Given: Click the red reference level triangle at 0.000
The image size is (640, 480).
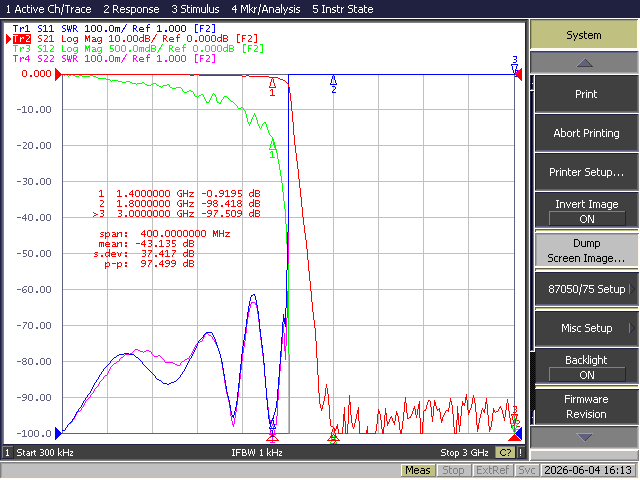Looking at the screenshot, I should [x=58, y=74].
